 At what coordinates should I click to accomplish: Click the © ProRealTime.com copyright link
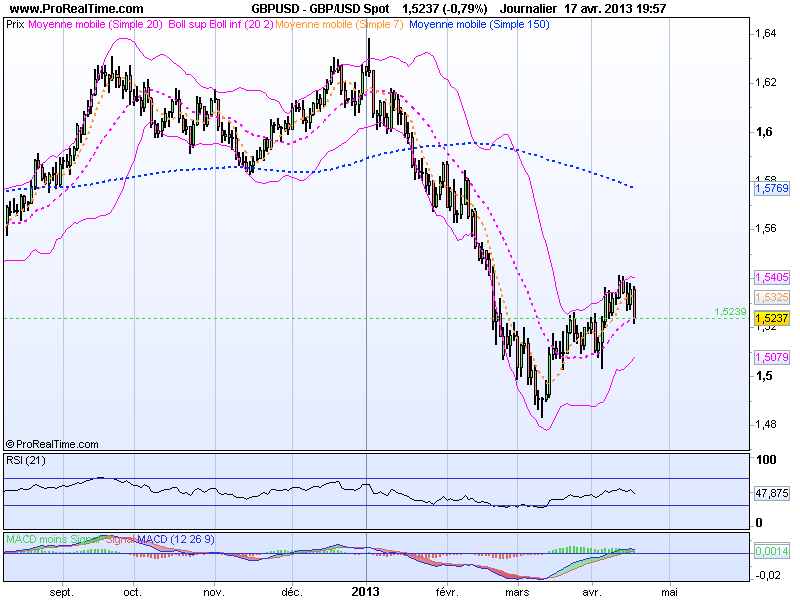tap(53, 441)
